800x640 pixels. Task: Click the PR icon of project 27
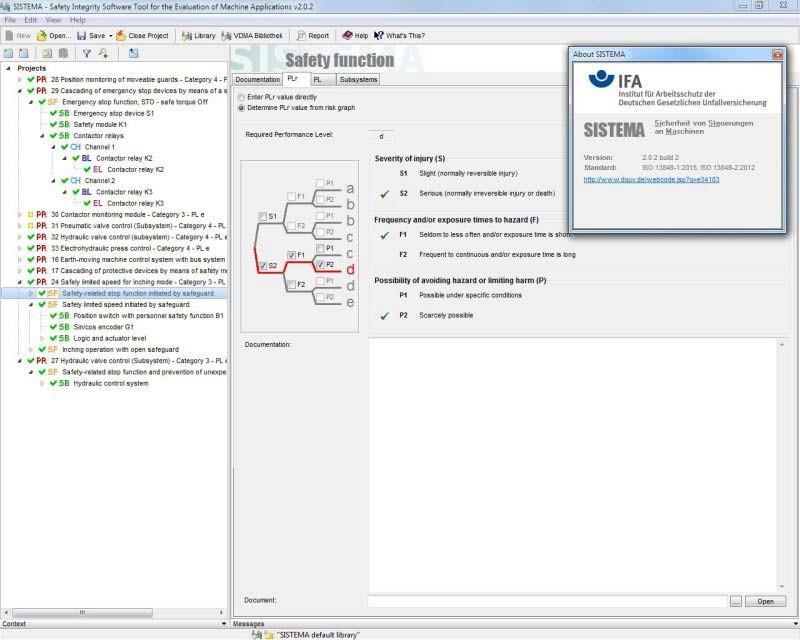coord(41,361)
